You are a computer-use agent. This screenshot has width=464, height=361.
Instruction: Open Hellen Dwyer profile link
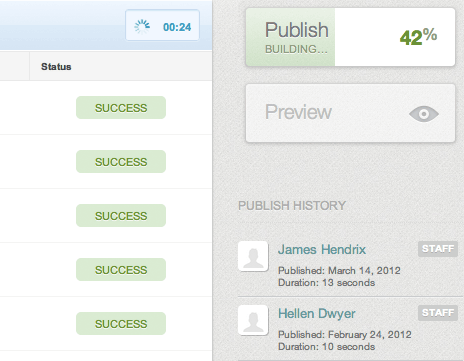317,314
